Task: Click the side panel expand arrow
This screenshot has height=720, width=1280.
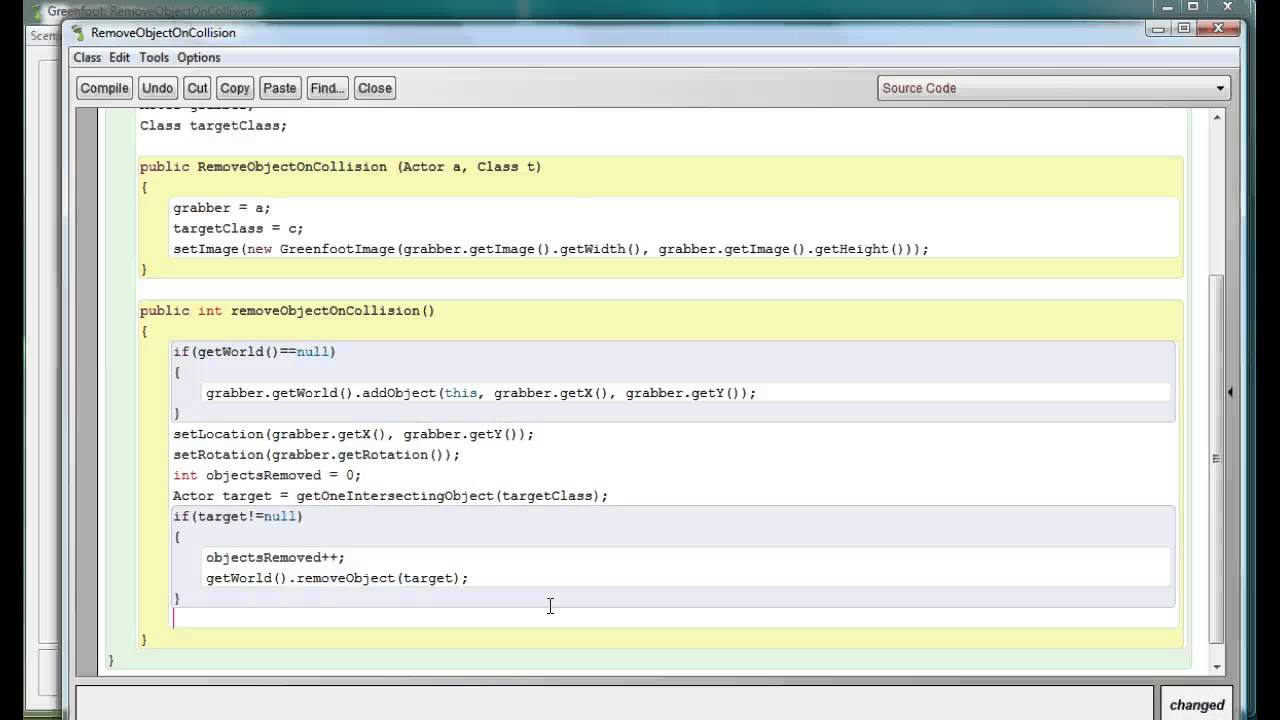Action: (1230, 392)
